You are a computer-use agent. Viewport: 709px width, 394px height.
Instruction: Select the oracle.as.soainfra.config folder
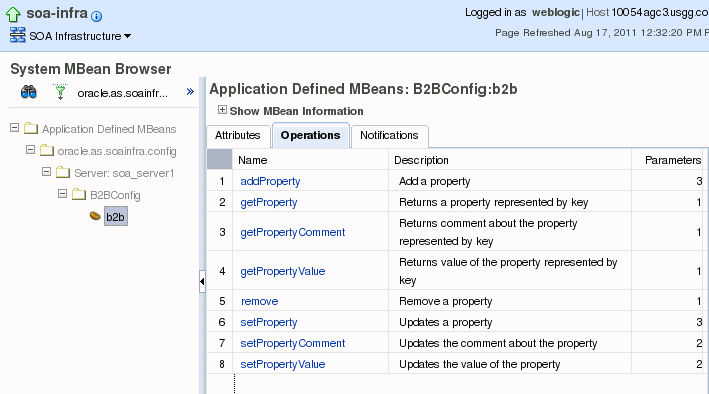coord(117,151)
